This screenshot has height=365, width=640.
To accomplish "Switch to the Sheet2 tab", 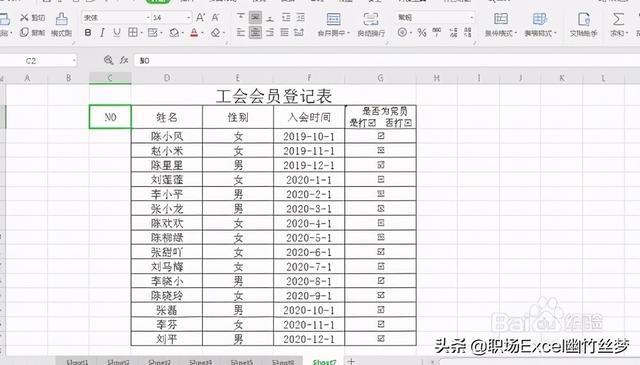I will pyautogui.click(x=118, y=362).
